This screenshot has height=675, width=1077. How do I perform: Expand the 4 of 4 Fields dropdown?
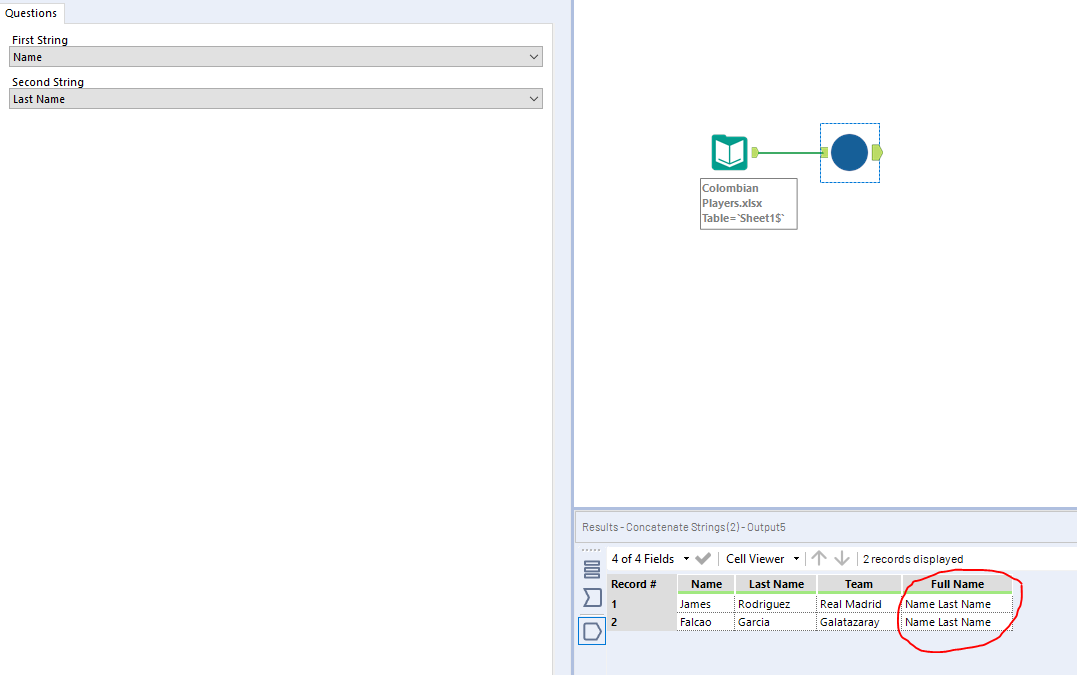[x=686, y=558]
